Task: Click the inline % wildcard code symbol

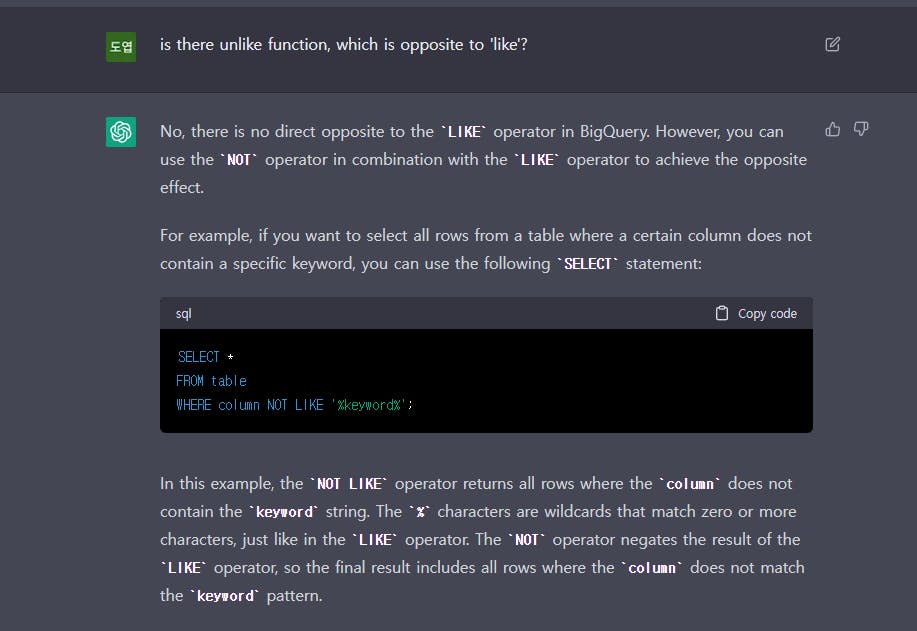Action: 421,512
